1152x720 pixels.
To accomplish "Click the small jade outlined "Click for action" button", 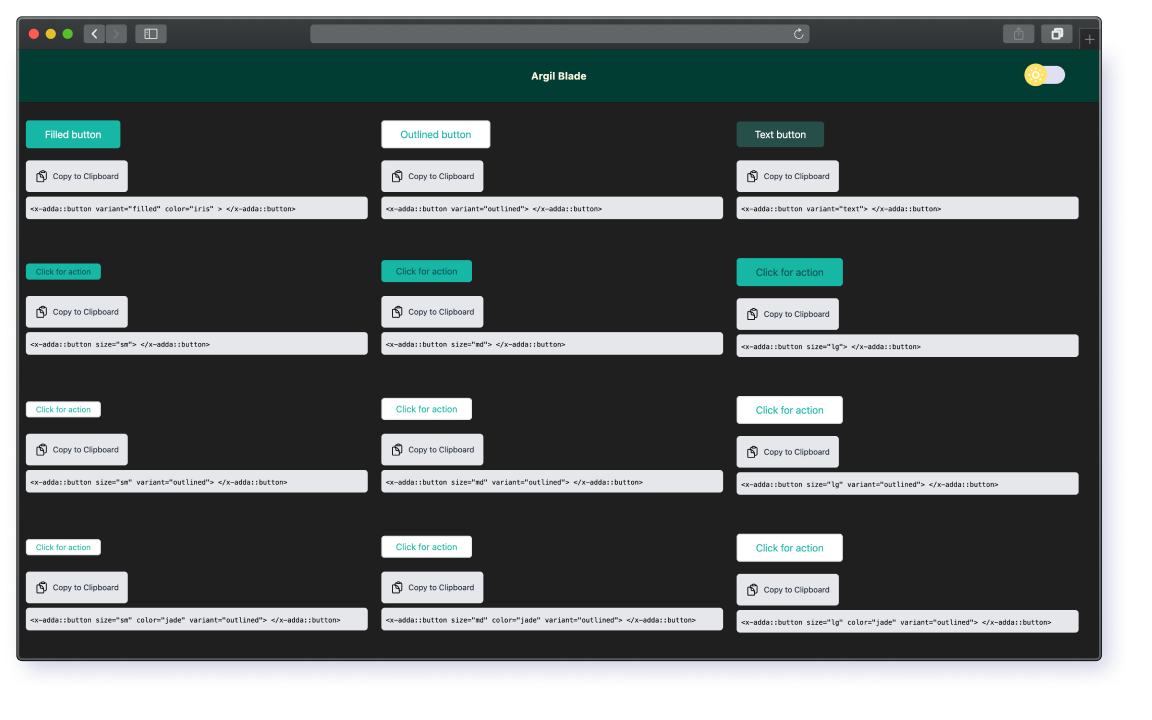I will pyautogui.click(x=63, y=547).
